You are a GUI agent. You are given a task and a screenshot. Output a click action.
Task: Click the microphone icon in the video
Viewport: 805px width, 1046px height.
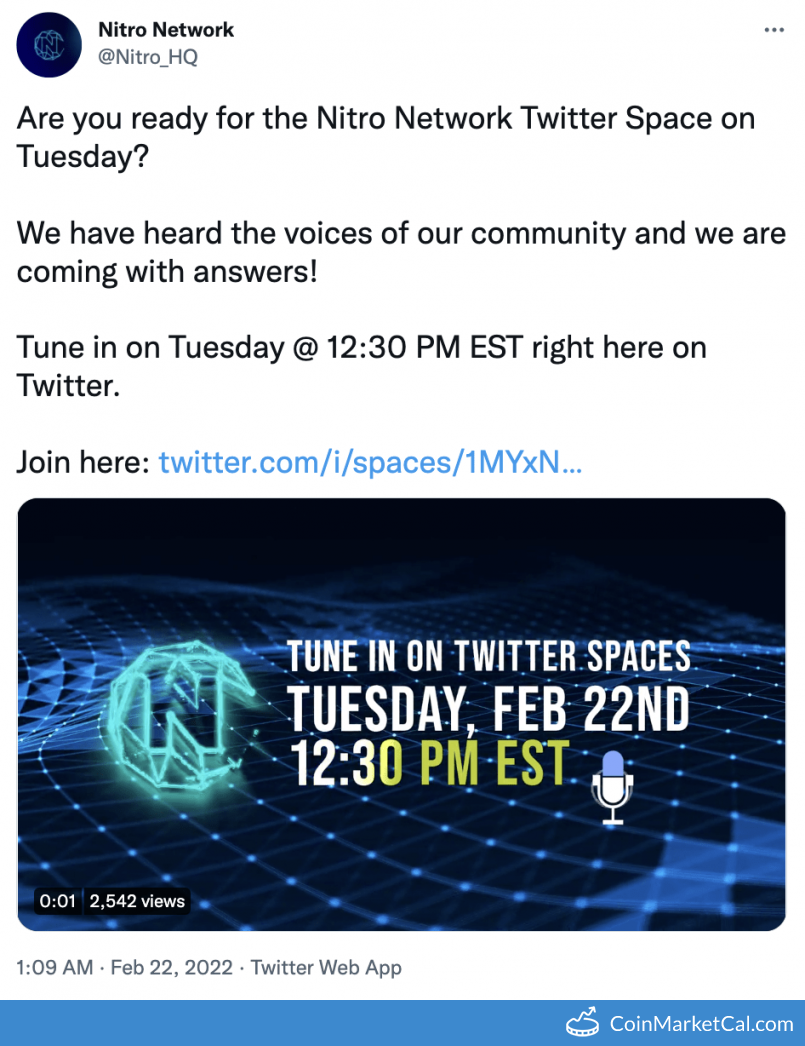(x=612, y=787)
